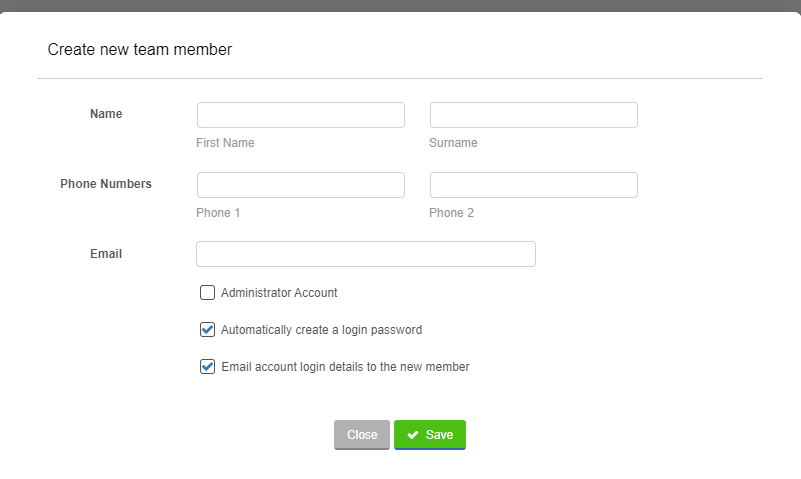Click the bold Name field label

(106, 114)
